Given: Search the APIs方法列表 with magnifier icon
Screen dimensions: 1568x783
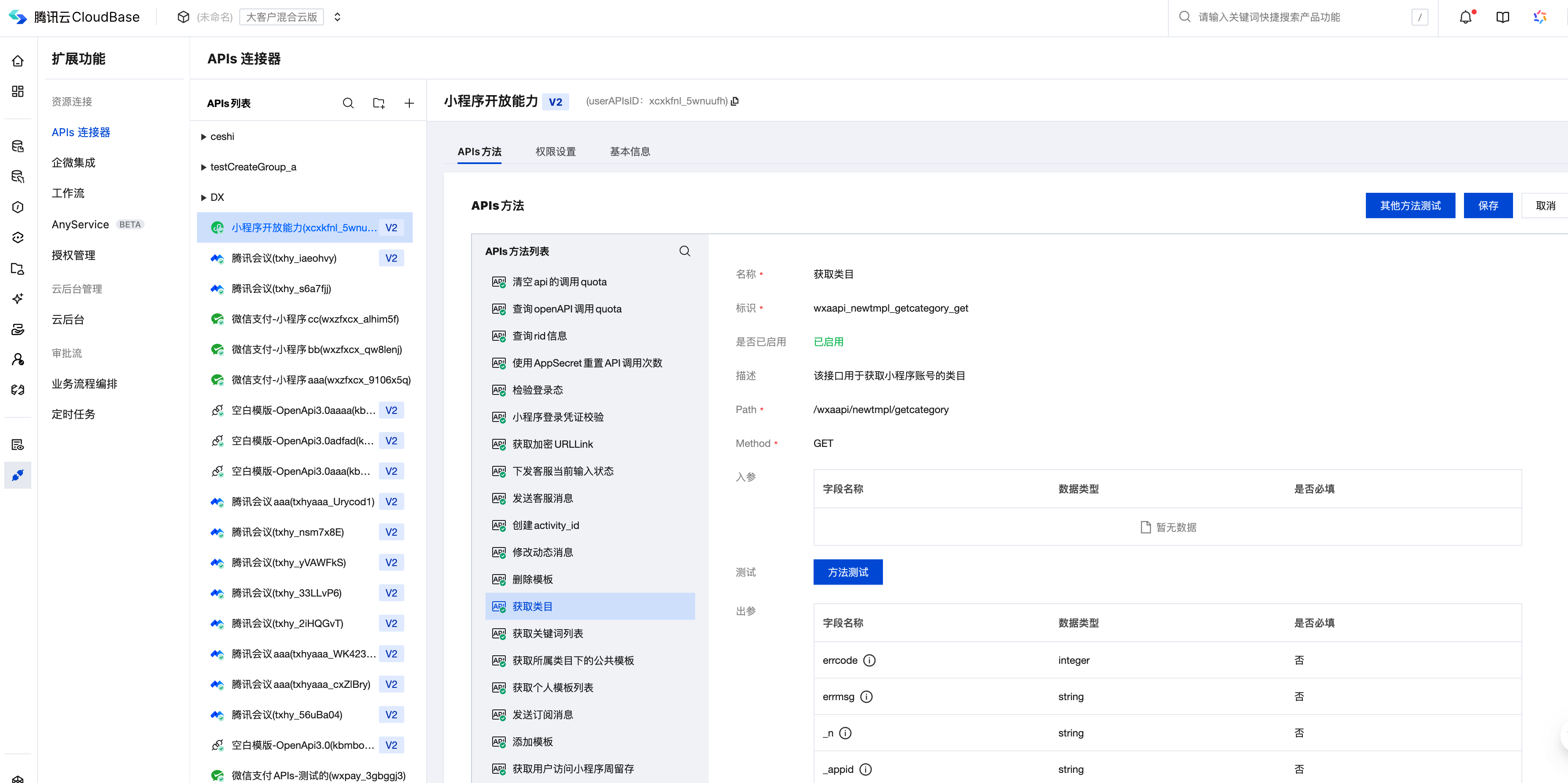Looking at the screenshot, I should click(685, 251).
